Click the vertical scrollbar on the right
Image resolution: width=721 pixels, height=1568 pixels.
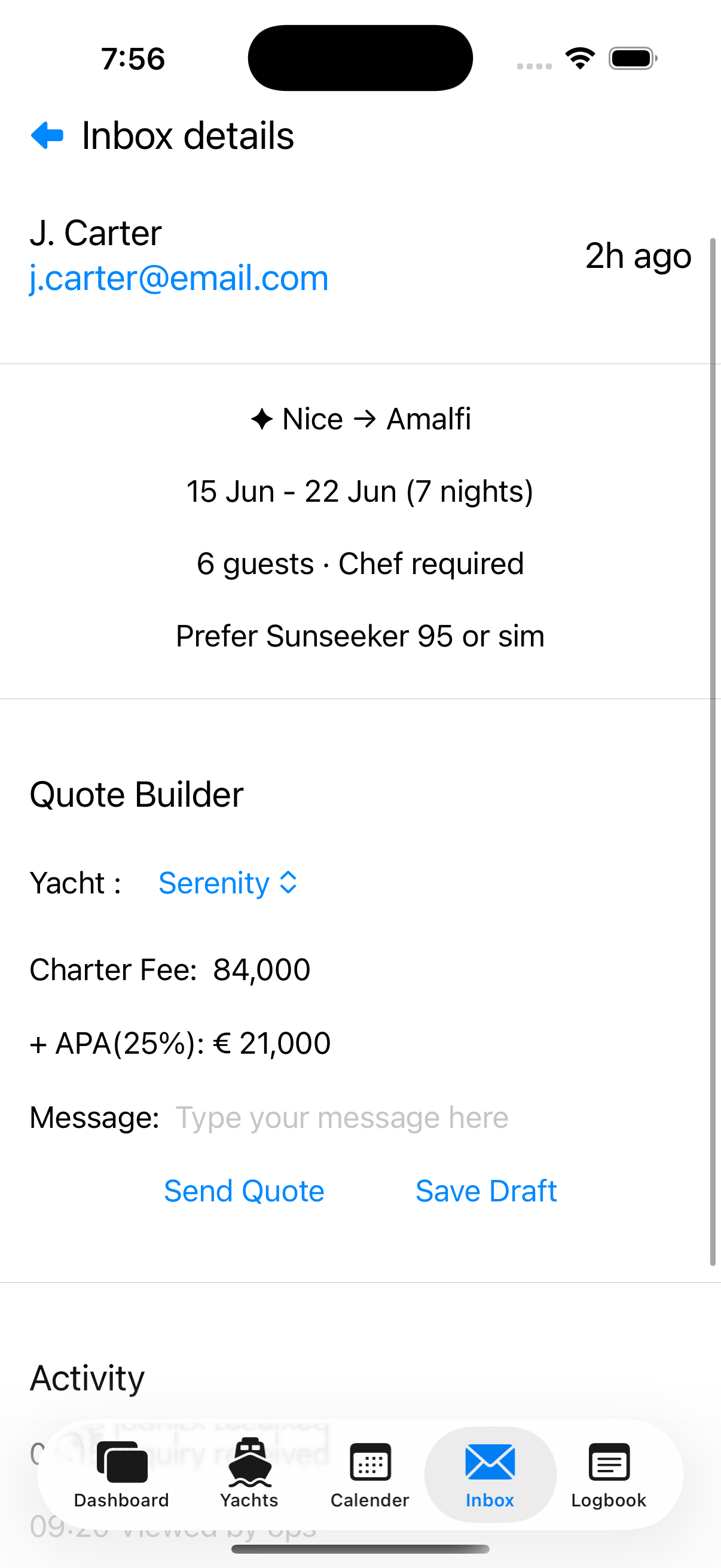[713, 752]
